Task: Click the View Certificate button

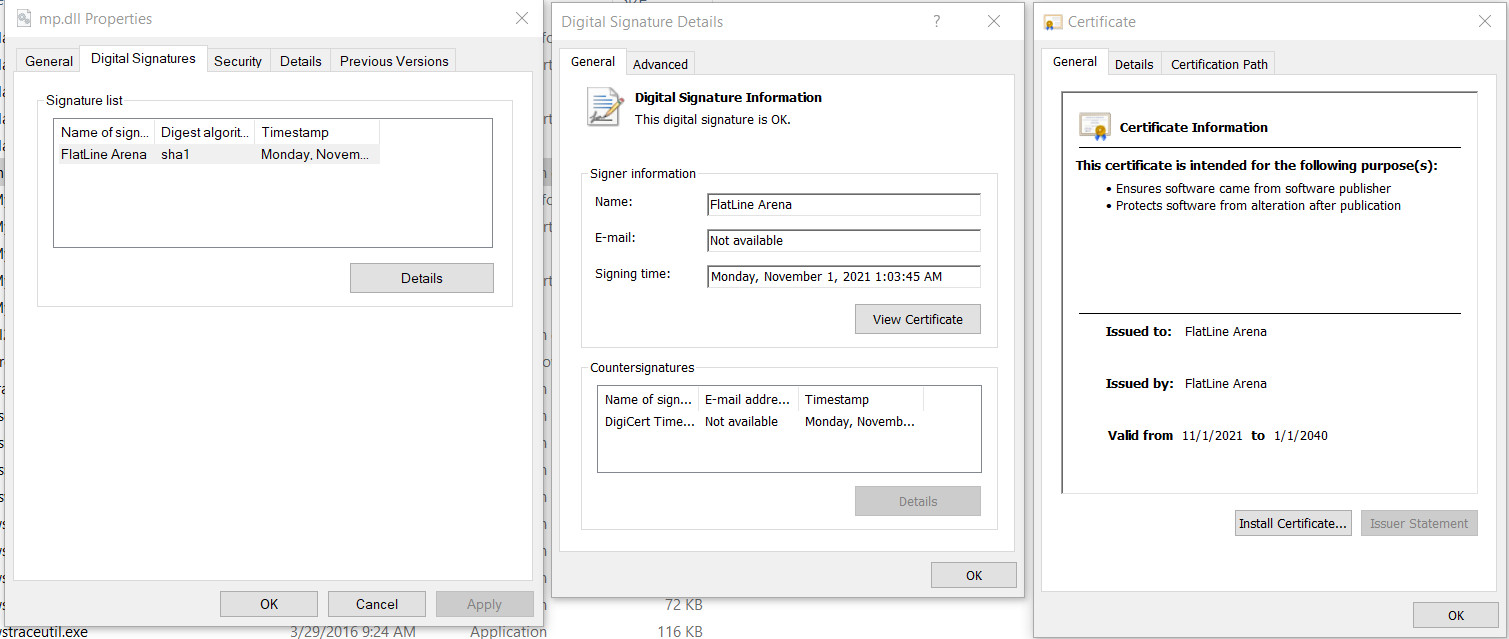Action: (917, 319)
